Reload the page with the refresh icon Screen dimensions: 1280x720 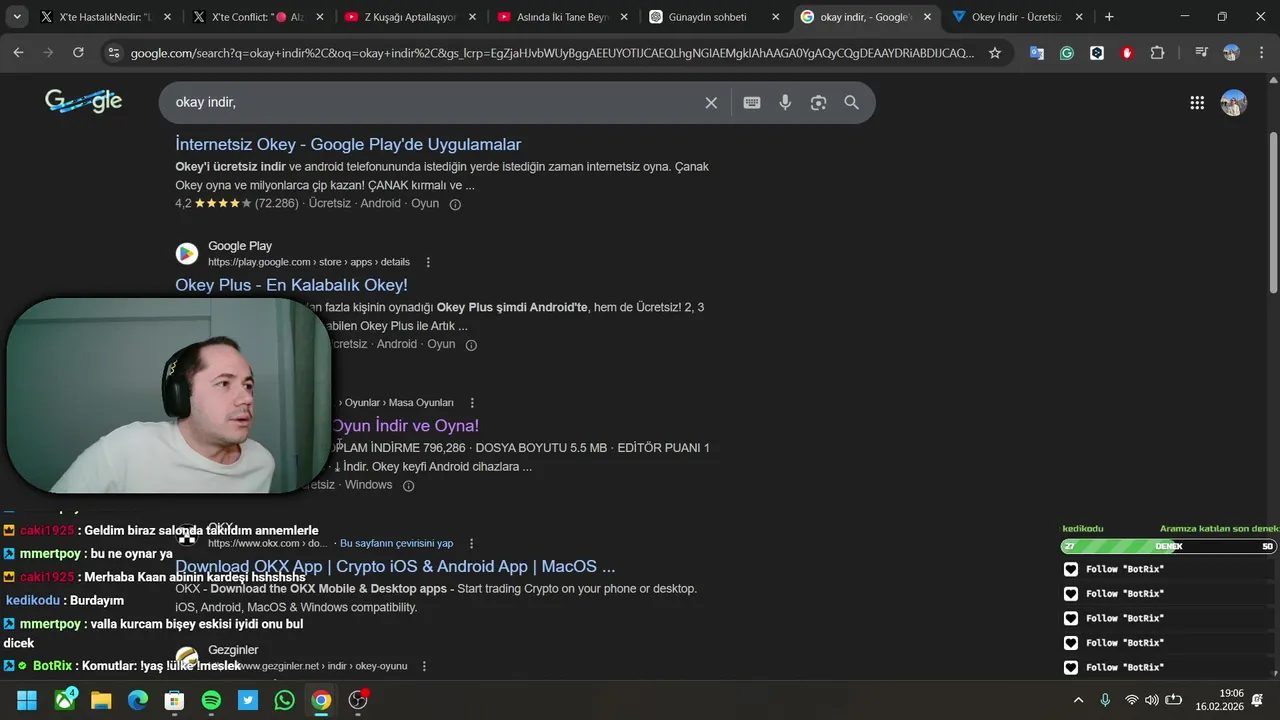tap(78, 53)
